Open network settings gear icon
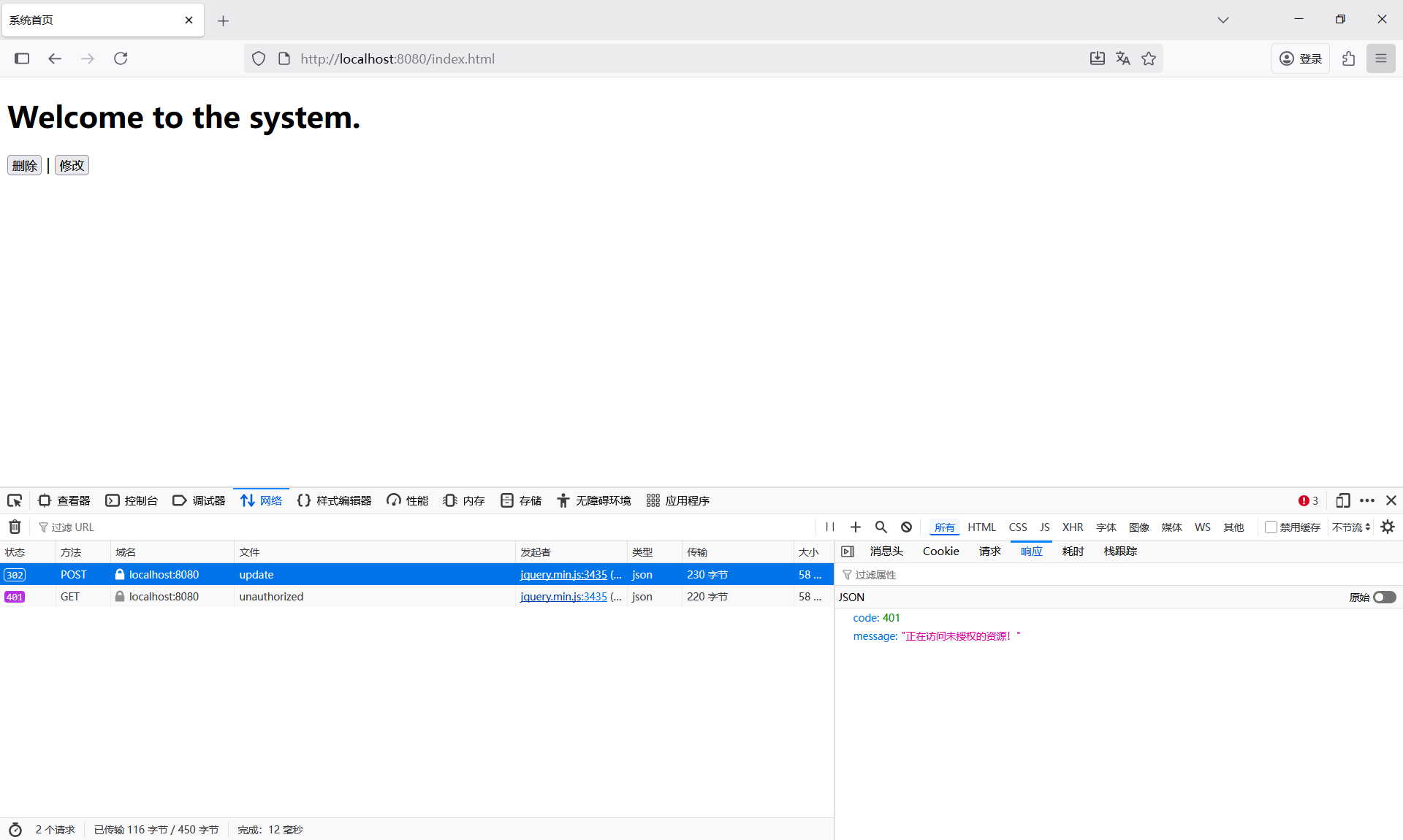The image size is (1403, 840). (x=1388, y=527)
